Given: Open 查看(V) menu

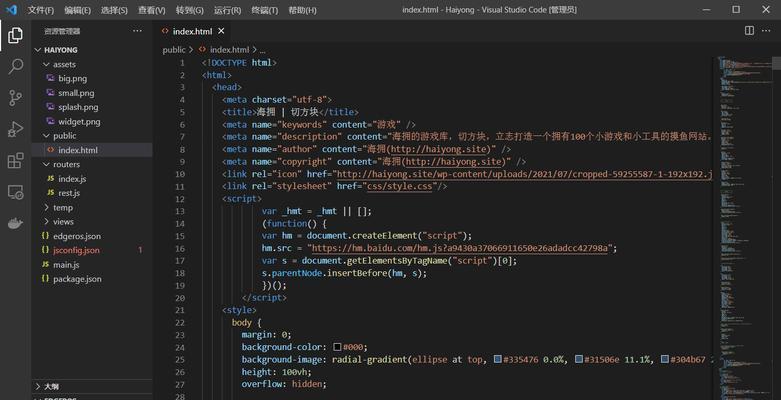Looking at the screenshot, I should (x=151, y=10).
